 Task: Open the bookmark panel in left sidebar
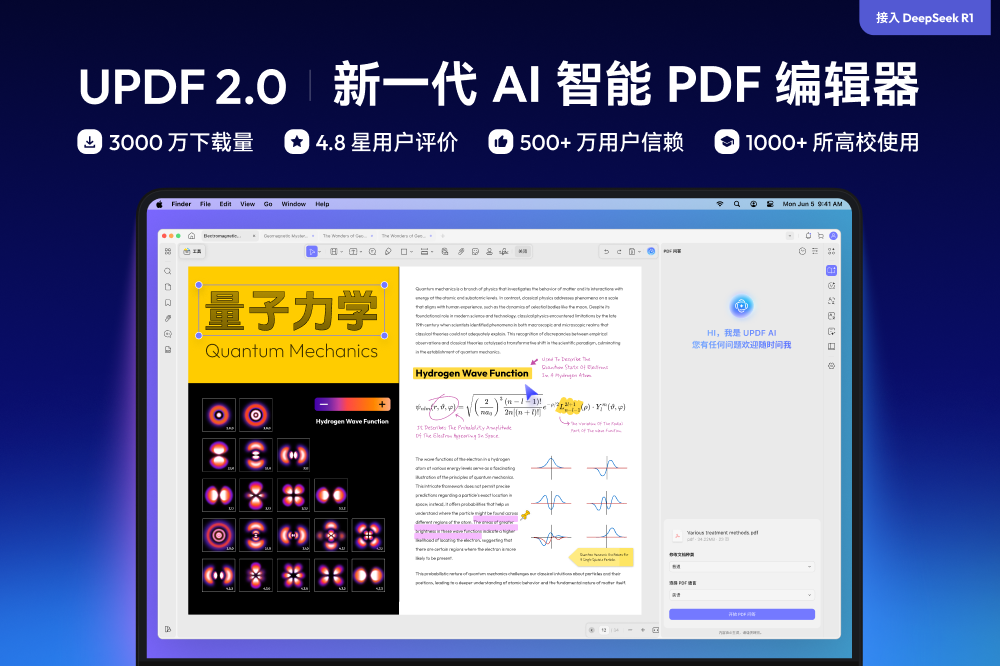pos(168,302)
